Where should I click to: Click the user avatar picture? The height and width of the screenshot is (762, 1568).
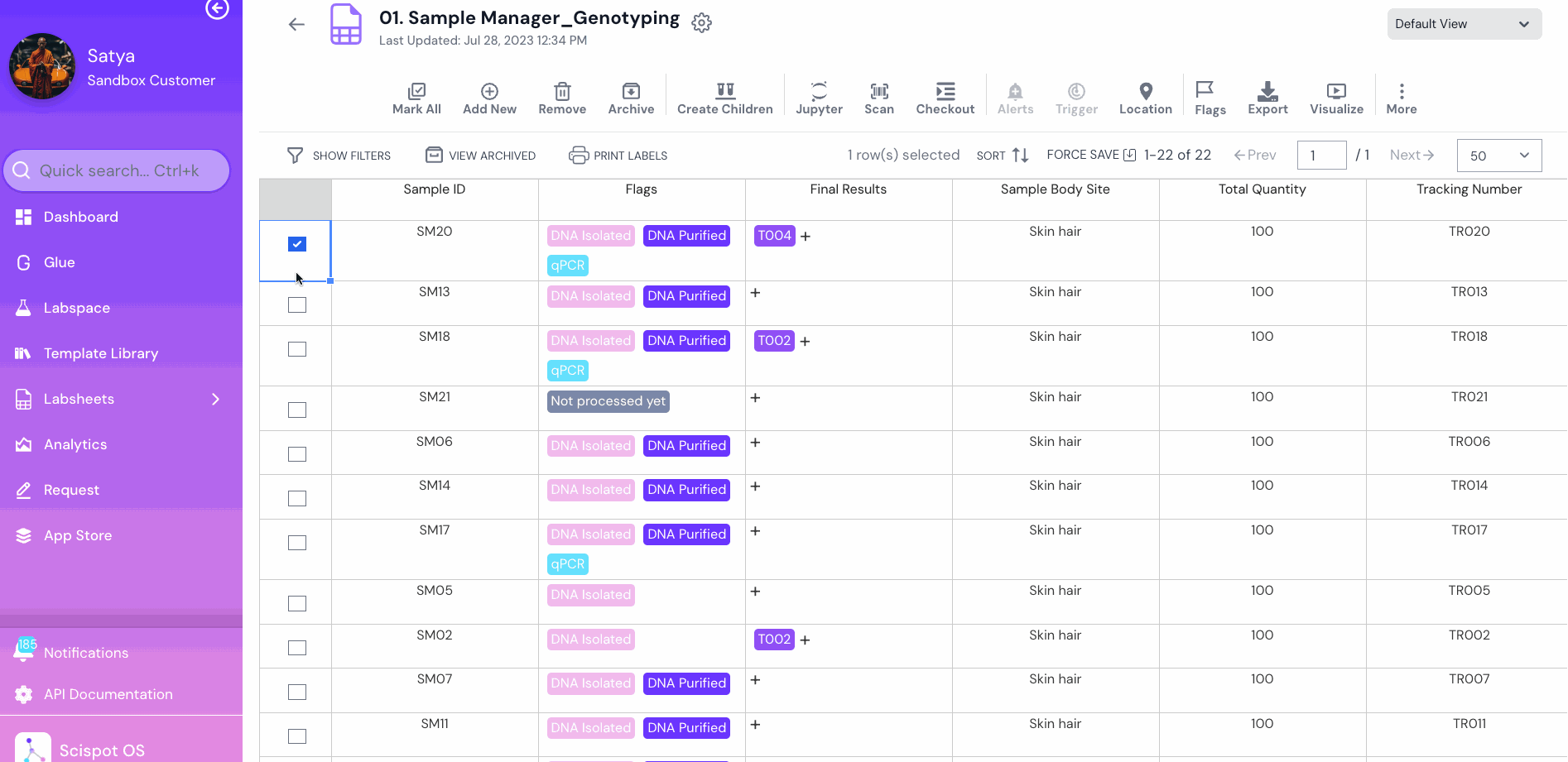pyautogui.click(x=42, y=66)
